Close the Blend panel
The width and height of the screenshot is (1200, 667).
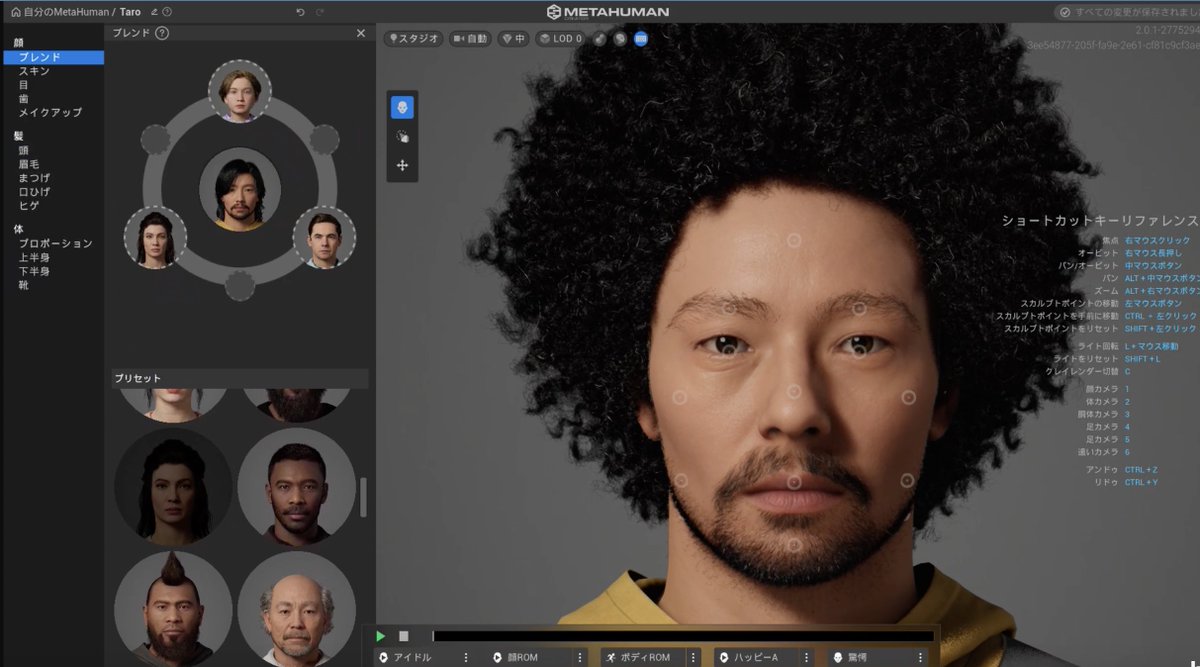tap(361, 33)
